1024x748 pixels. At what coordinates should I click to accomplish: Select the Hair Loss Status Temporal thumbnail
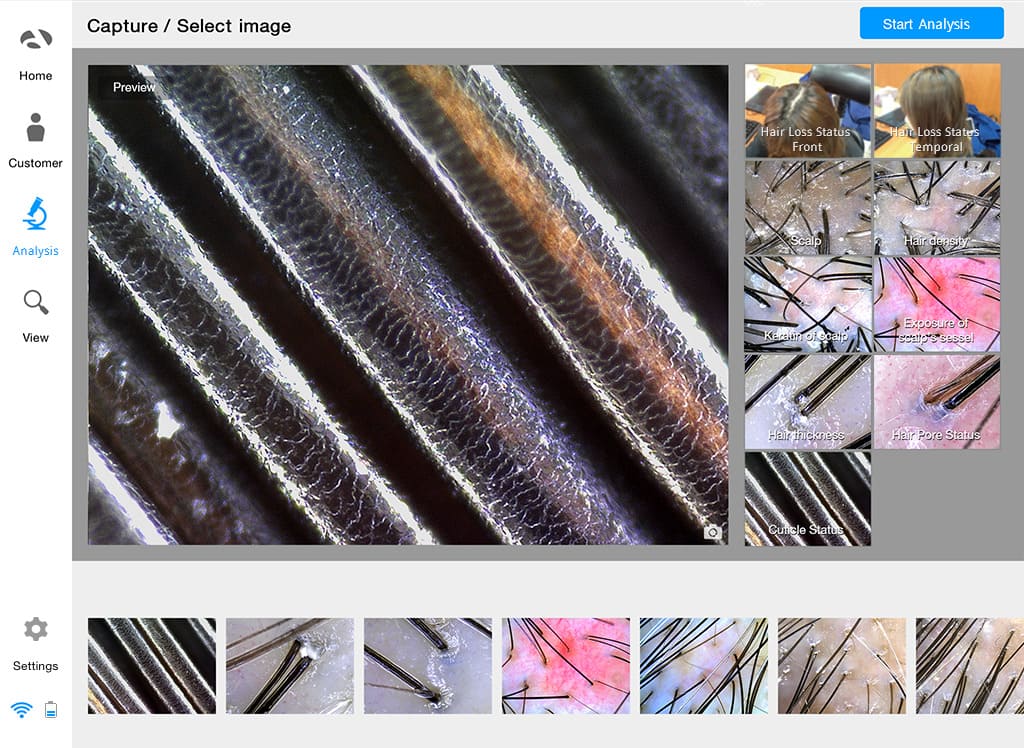pyautogui.click(x=937, y=110)
